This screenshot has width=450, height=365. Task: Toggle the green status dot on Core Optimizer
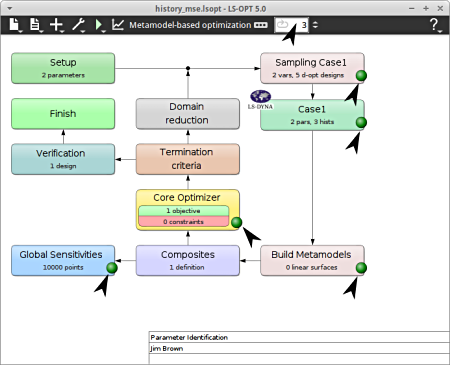[x=236, y=222]
